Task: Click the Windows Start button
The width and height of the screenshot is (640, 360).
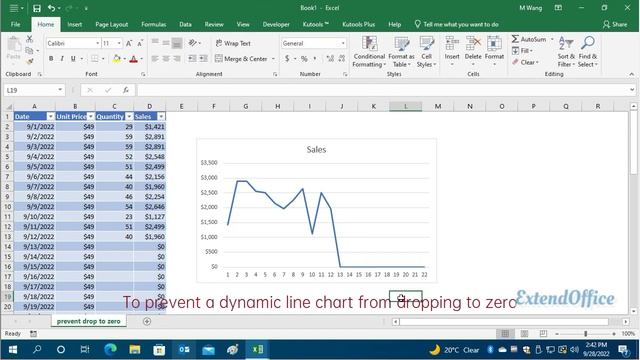Action: [13, 349]
